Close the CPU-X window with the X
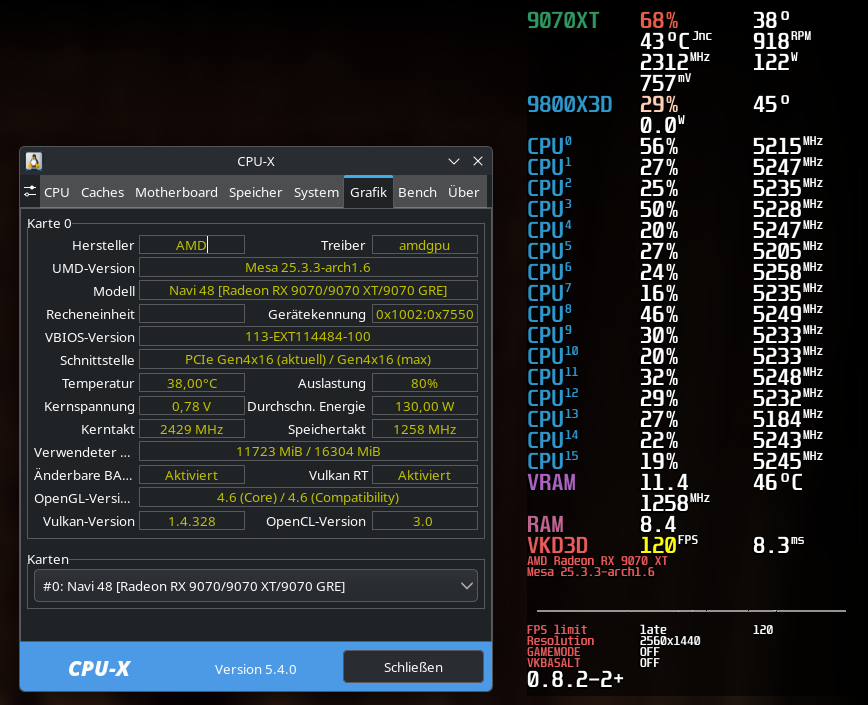Image resolution: width=868 pixels, height=705 pixels. [x=478, y=161]
